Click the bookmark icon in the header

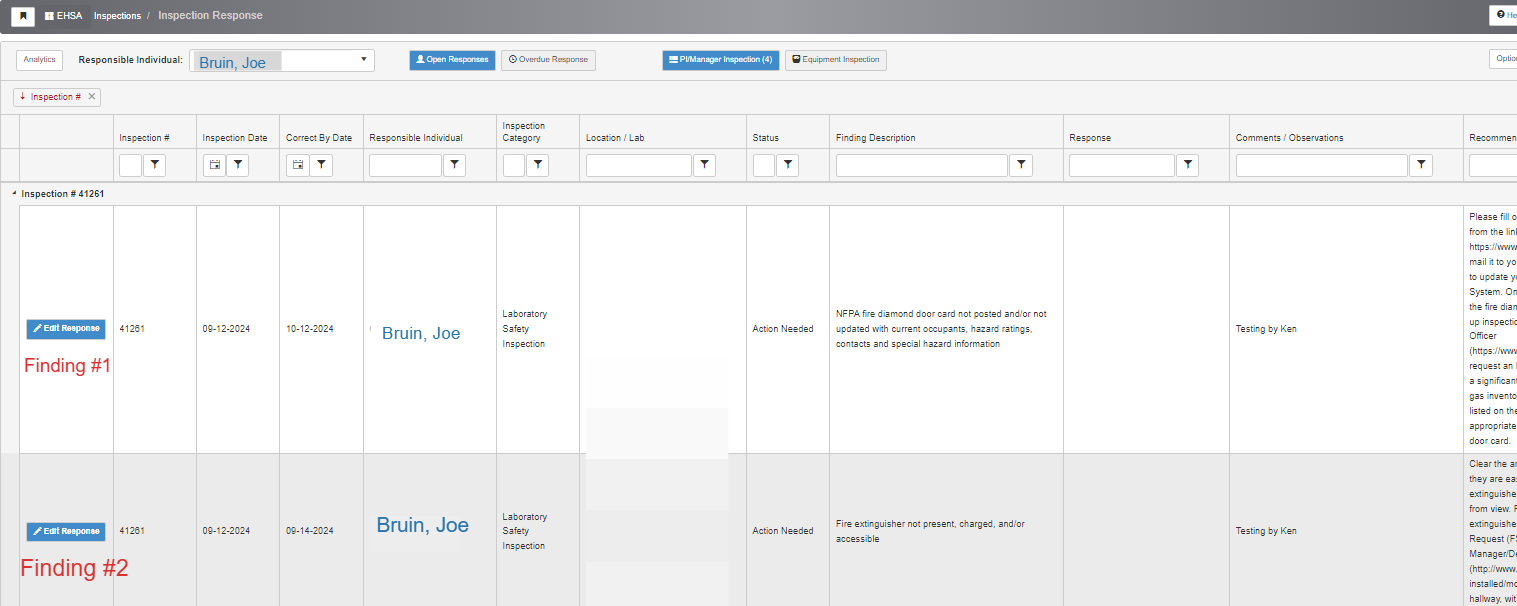click(x=23, y=16)
